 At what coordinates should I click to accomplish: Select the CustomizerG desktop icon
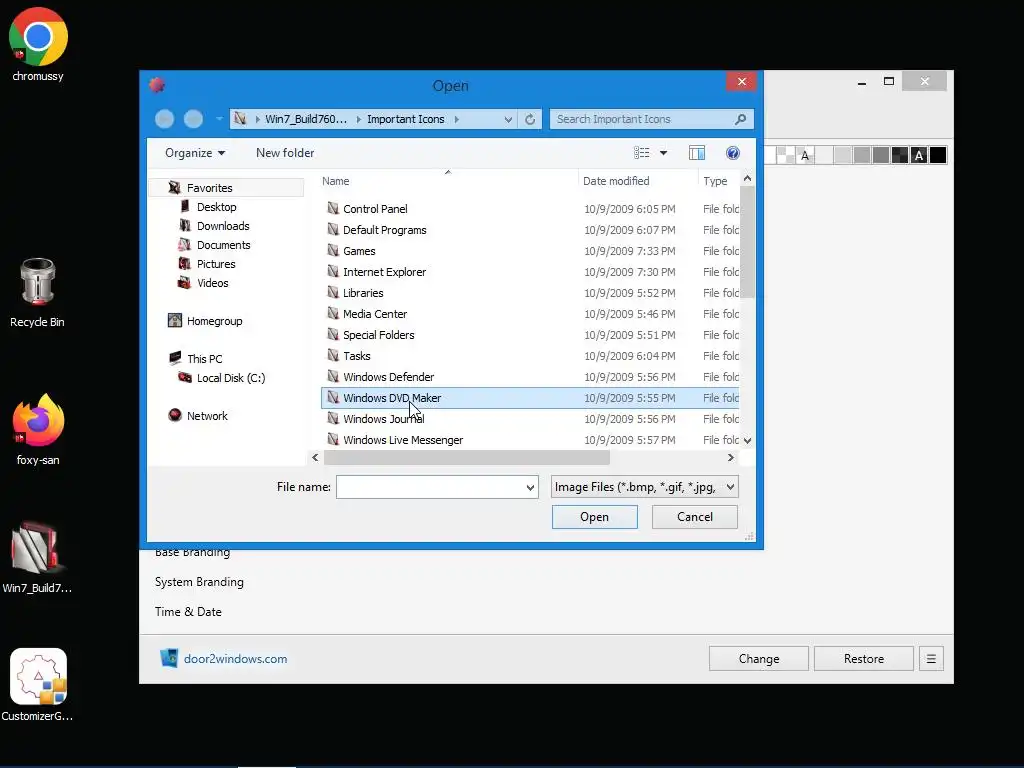click(x=37, y=684)
